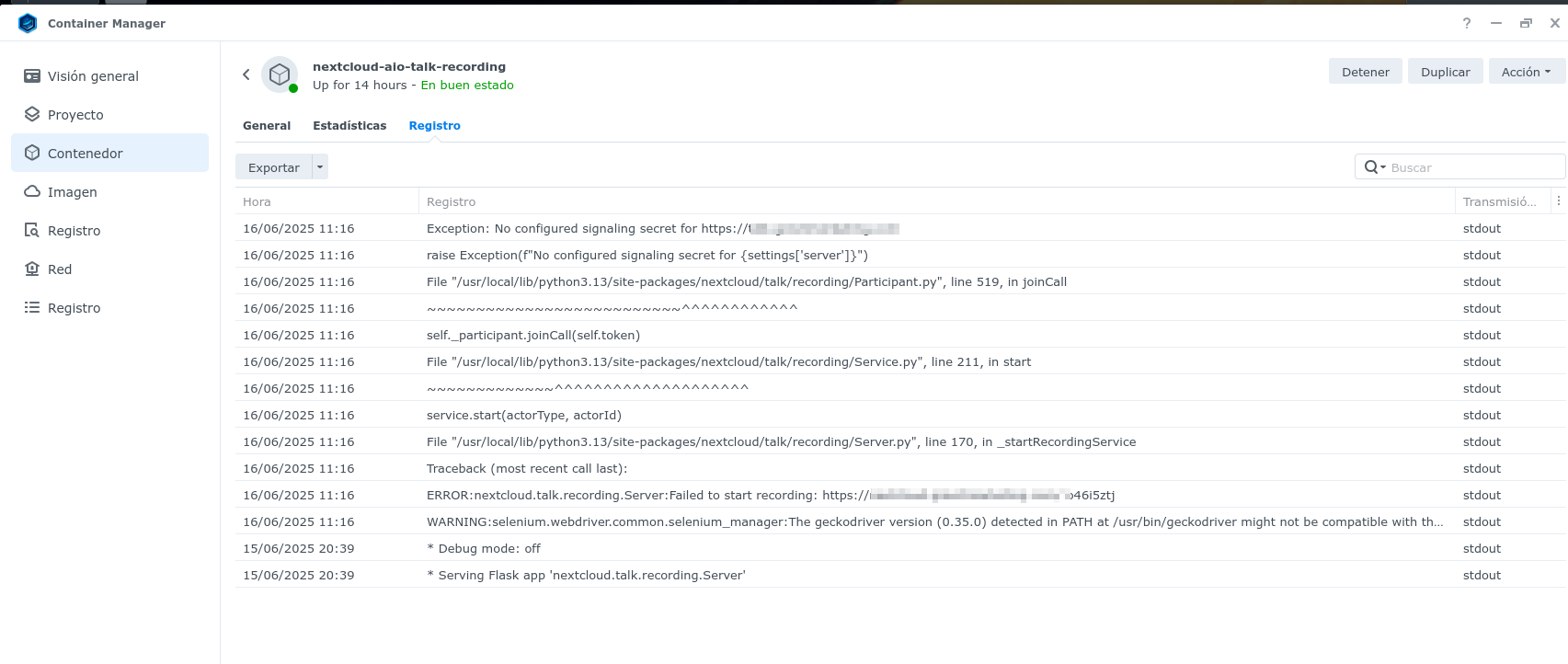Select the 'Exception: No configured signaling secret' log row
This screenshot has height=664, width=1568.
click(900, 228)
